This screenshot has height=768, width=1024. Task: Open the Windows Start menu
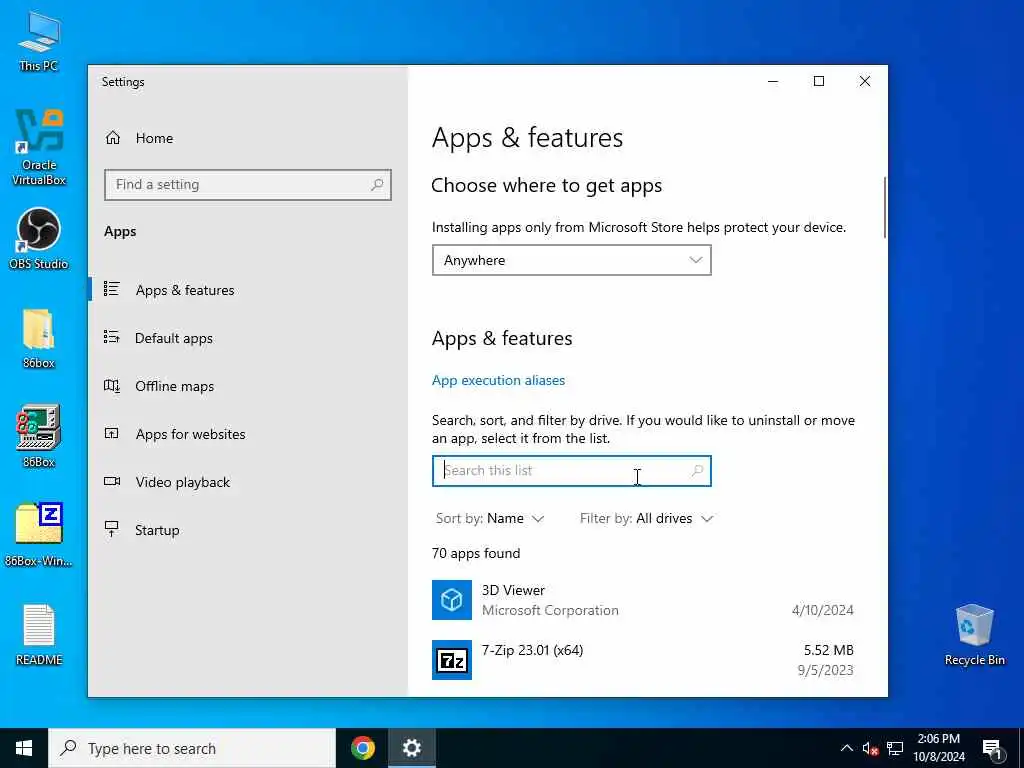click(24, 748)
